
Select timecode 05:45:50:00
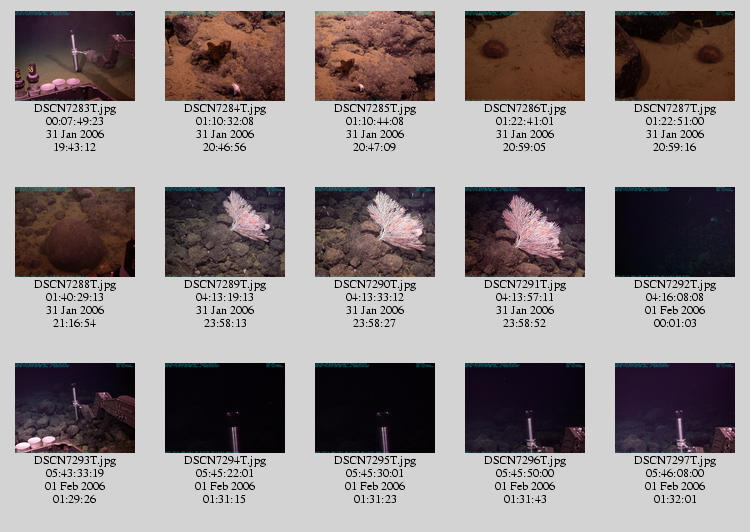tap(525, 473)
